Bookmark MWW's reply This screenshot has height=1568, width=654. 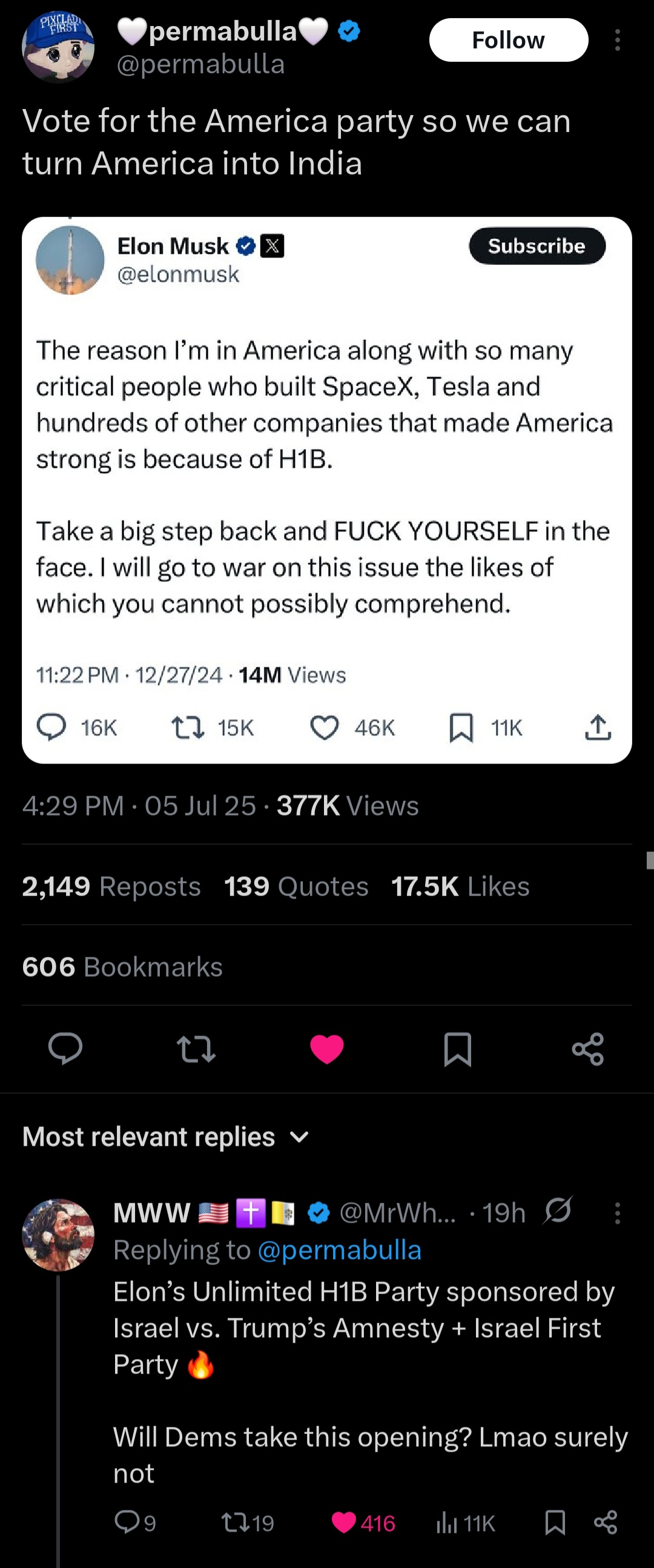(x=555, y=1523)
